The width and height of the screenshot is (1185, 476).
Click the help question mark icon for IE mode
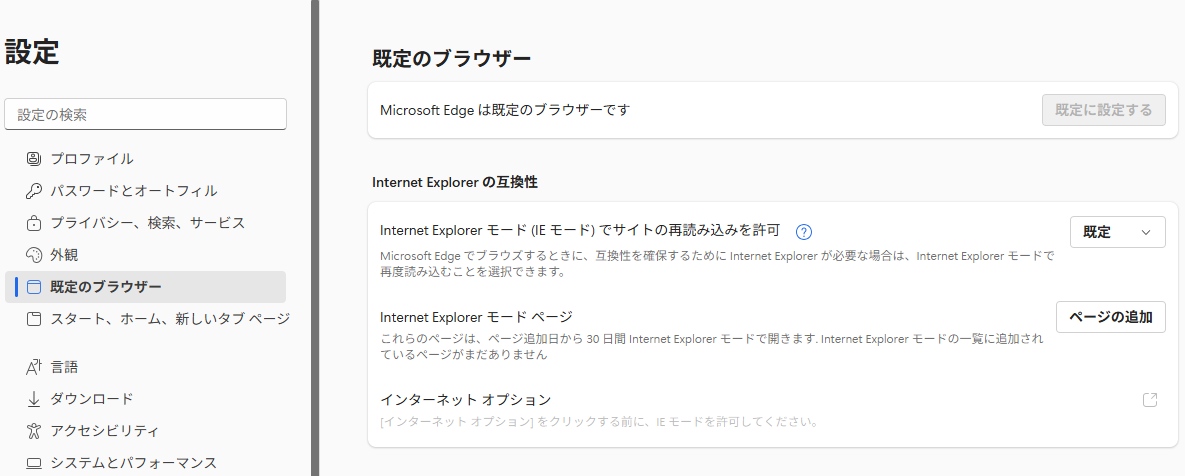803,232
